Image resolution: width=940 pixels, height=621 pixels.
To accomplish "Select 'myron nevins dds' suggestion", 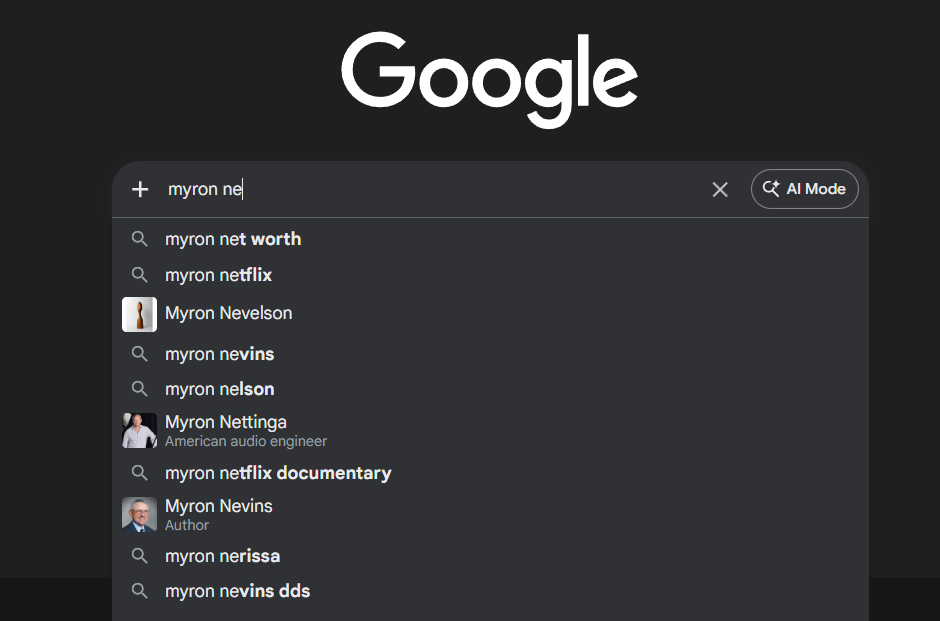I will coord(490,591).
